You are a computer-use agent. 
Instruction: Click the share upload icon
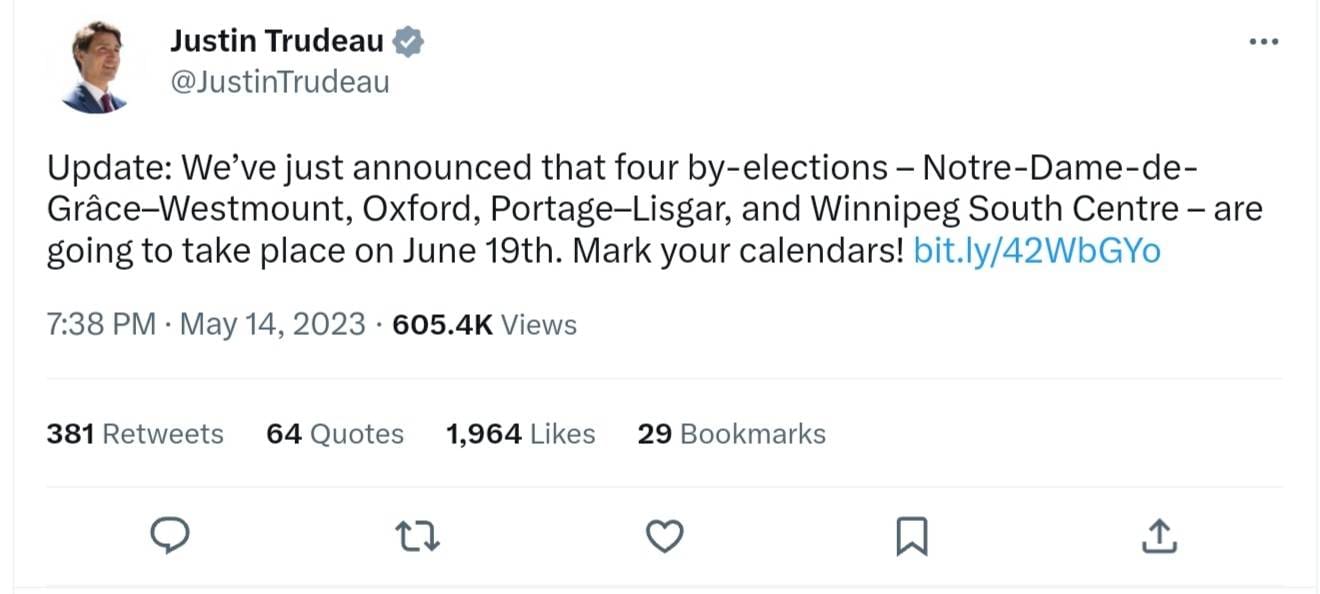[1160, 536]
